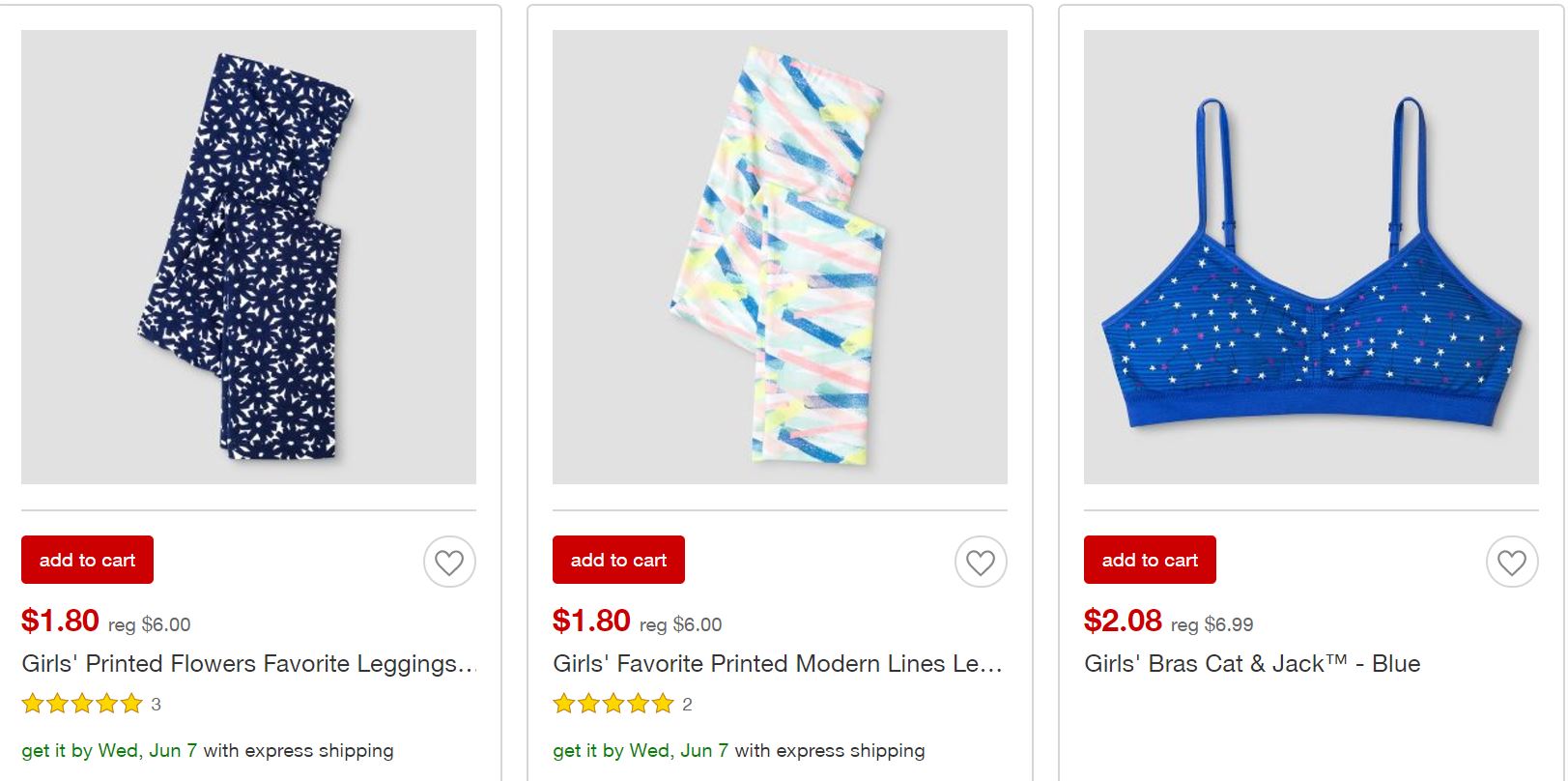
Task: Open the blue star-print bra product image
Action: 1311,256
